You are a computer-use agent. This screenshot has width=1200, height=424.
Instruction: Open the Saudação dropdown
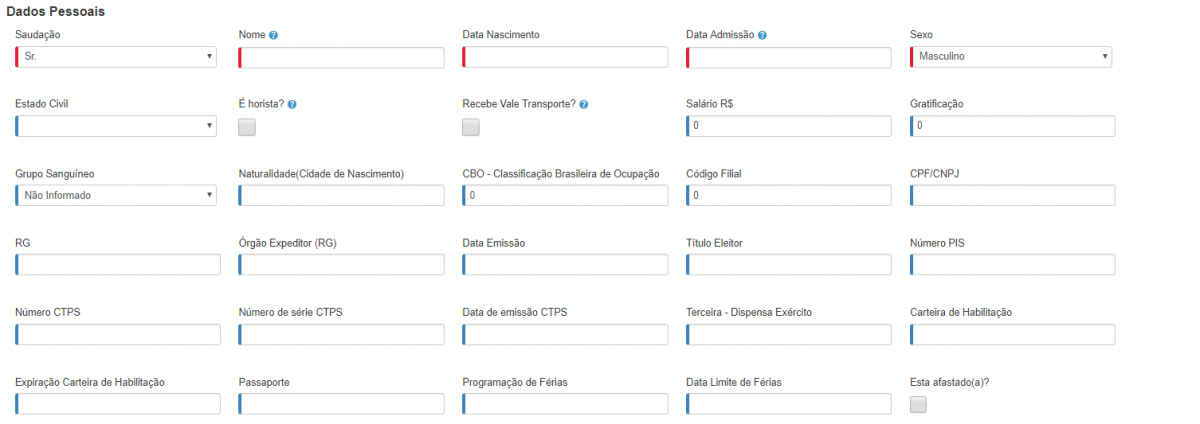coord(116,57)
